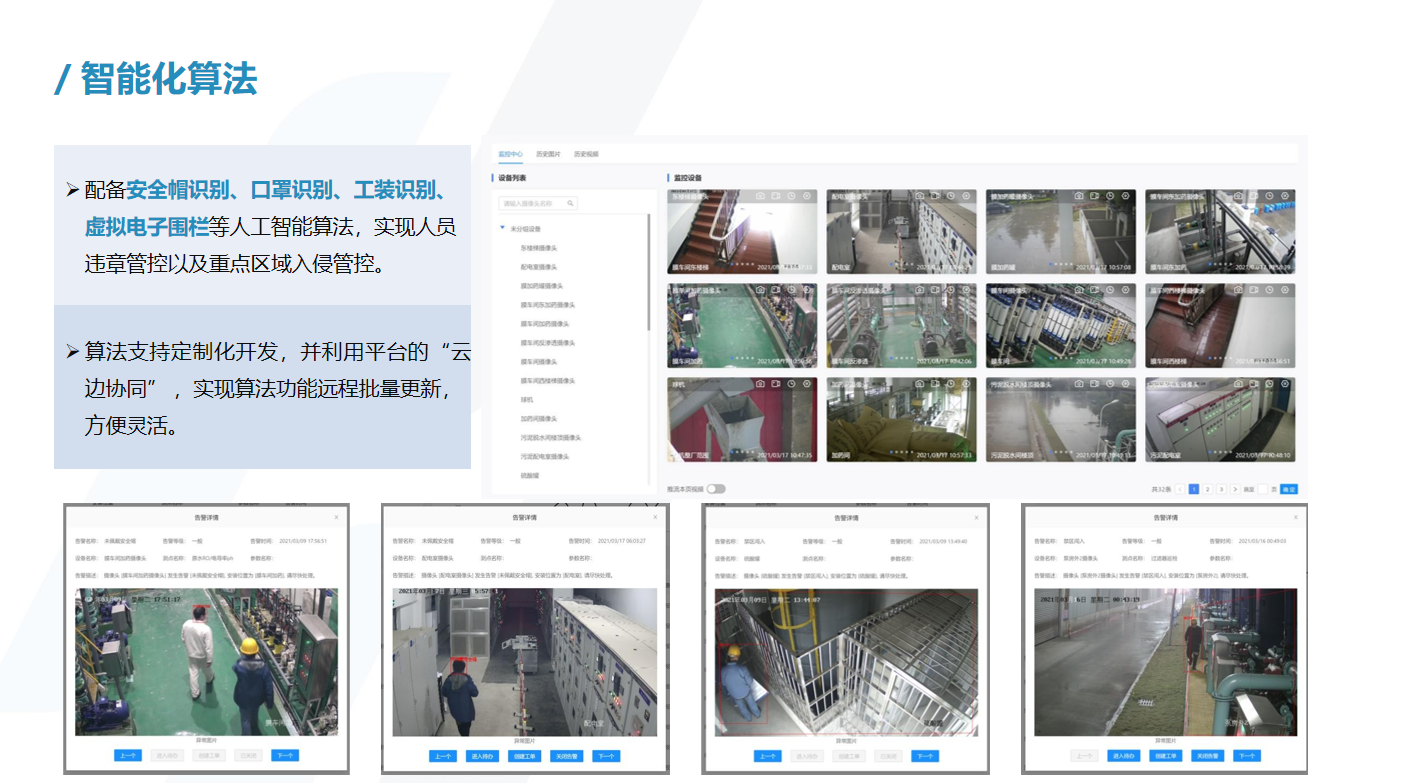Close the 配电室摄像头 alarm detail dialog
This screenshot has width=1401, height=783.
click(x=655, y=517)
